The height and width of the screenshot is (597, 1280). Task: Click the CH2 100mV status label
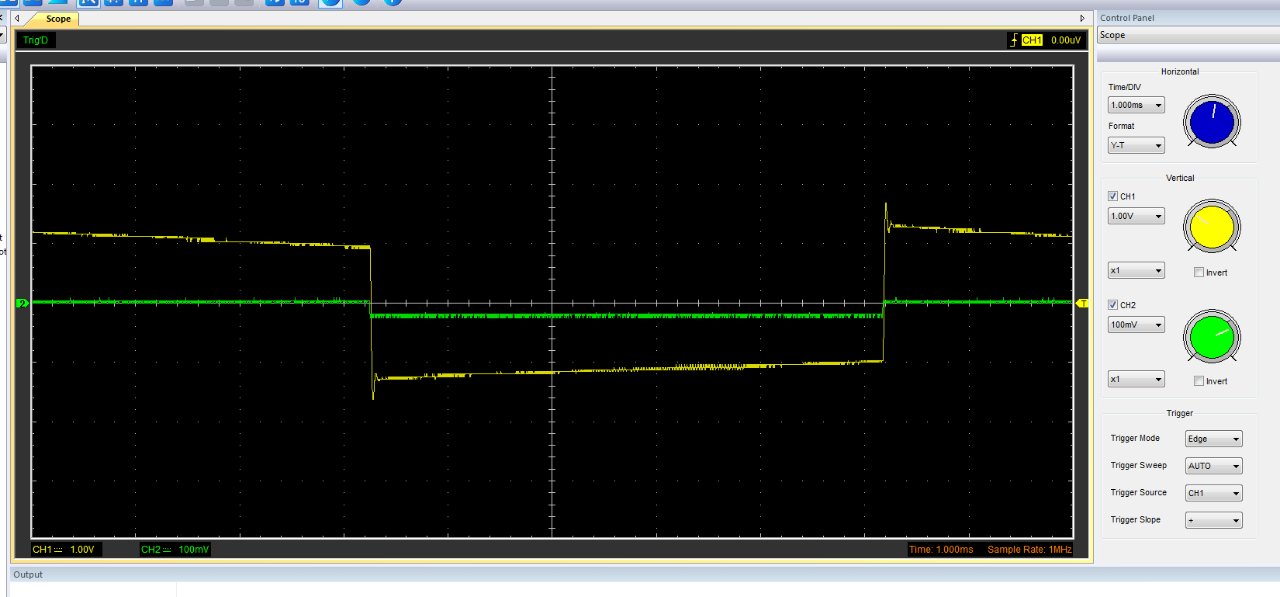(174, 550)
